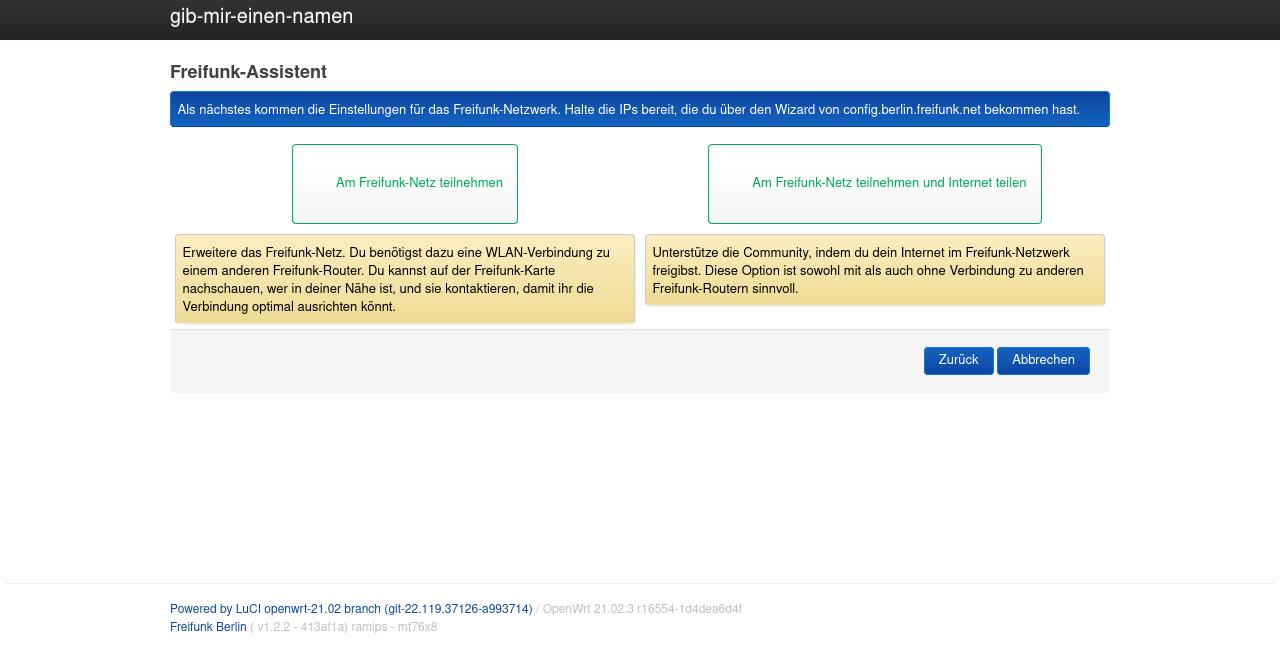
Task: Choose "Am Freifunk-Netz teilnehmen und Internet teilen"
Action: [x=874, y=184]
